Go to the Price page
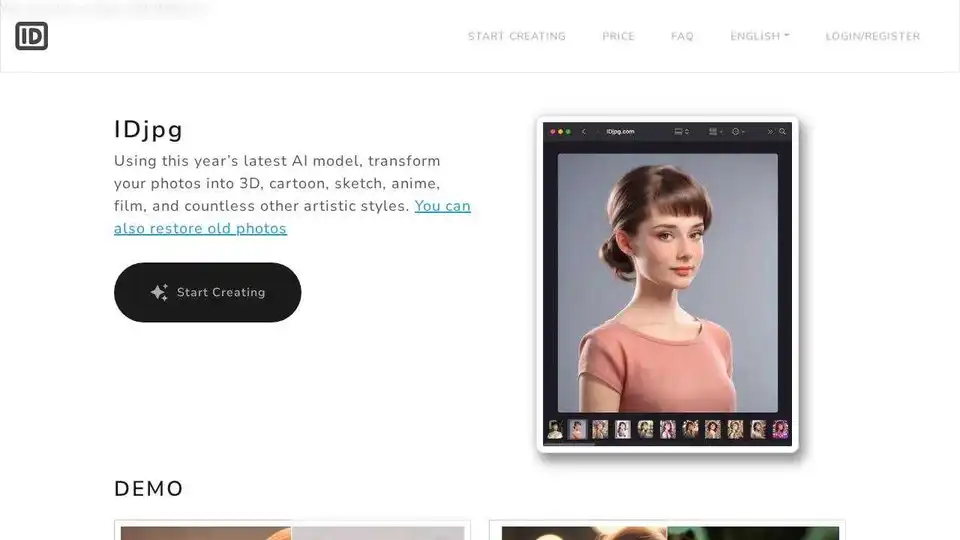This screenshot has width=960, height=540. 618,36
